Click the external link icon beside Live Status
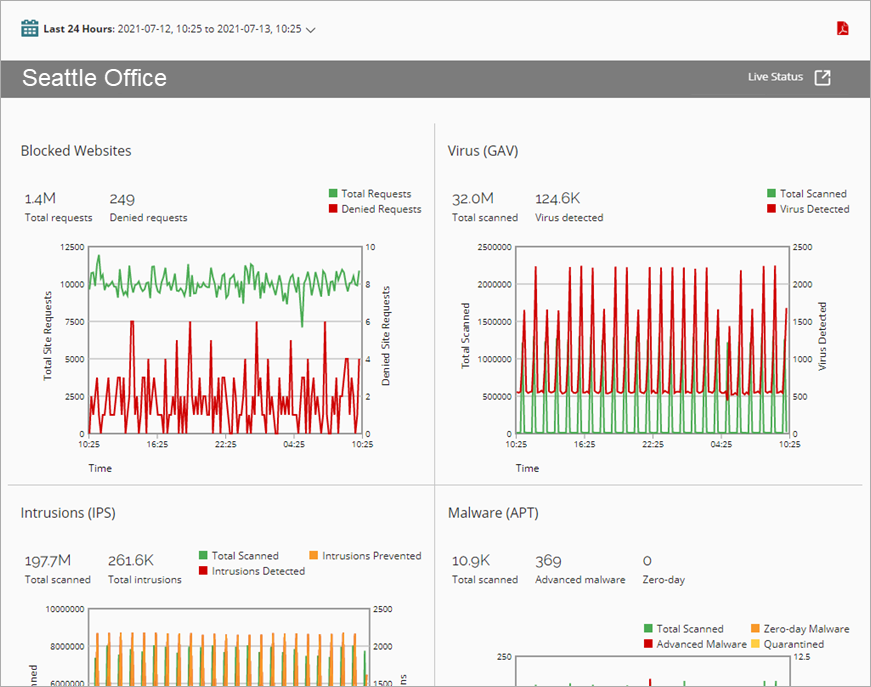 [822, 76]
